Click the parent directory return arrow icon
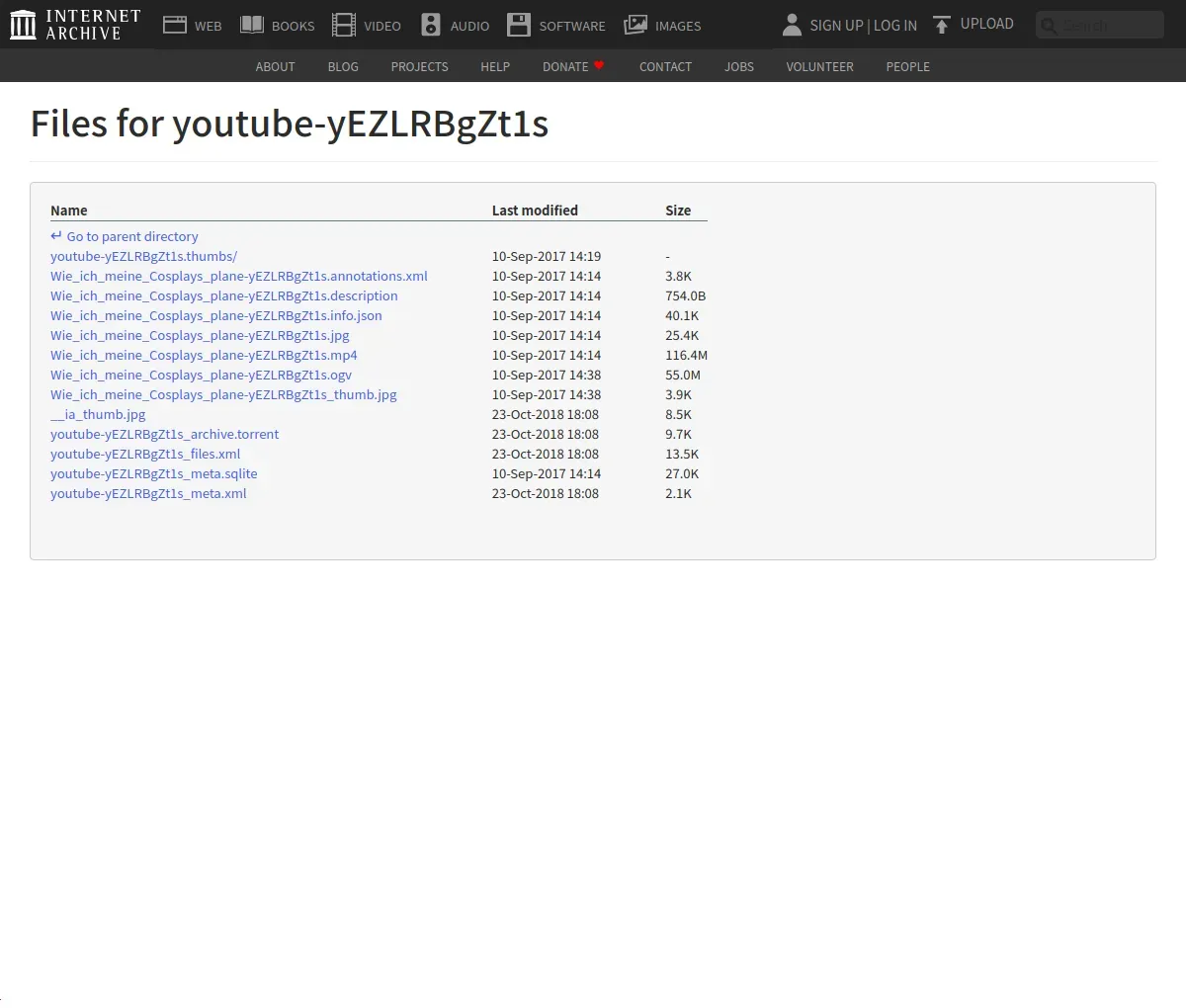1186x1008 pixels. (56, 235)
